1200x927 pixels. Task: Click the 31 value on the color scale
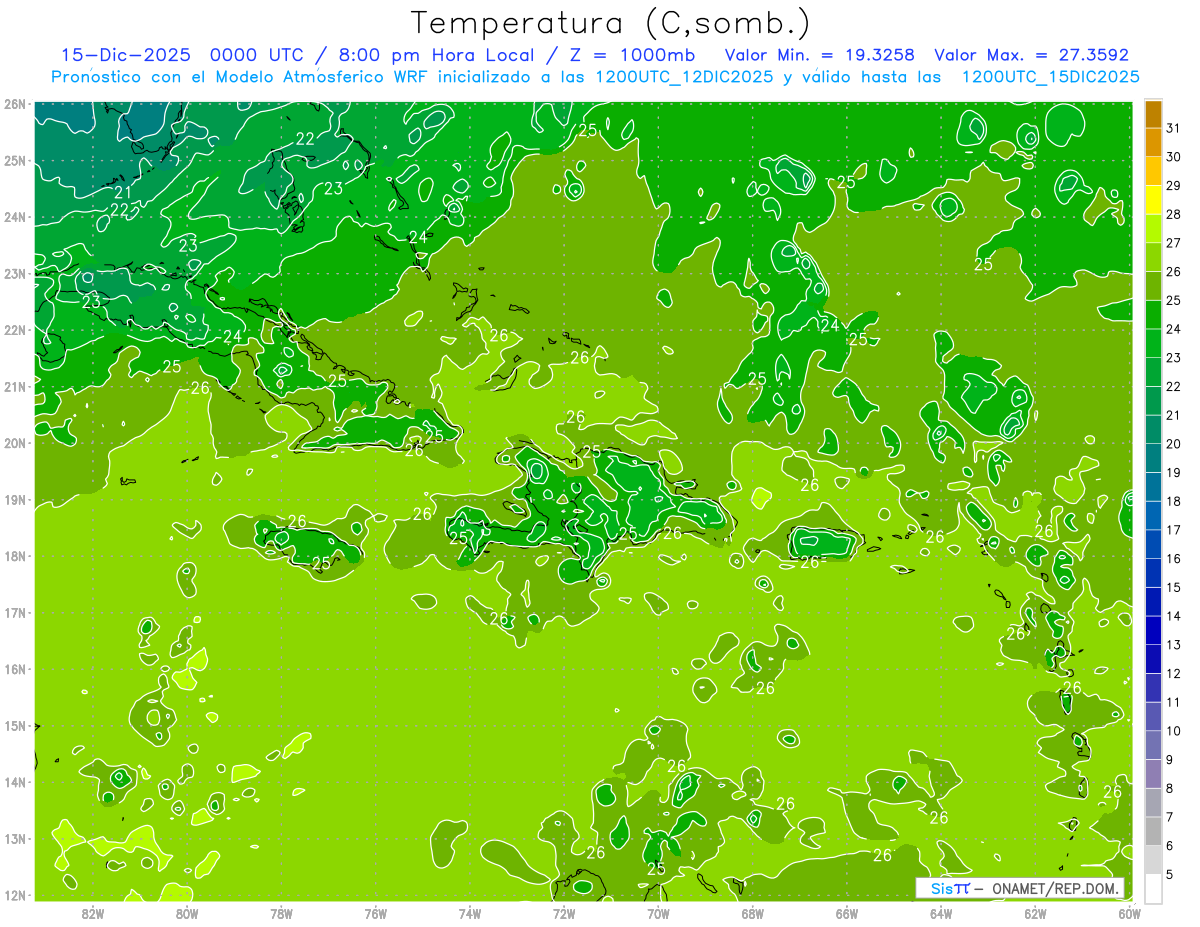(1173, 128)
